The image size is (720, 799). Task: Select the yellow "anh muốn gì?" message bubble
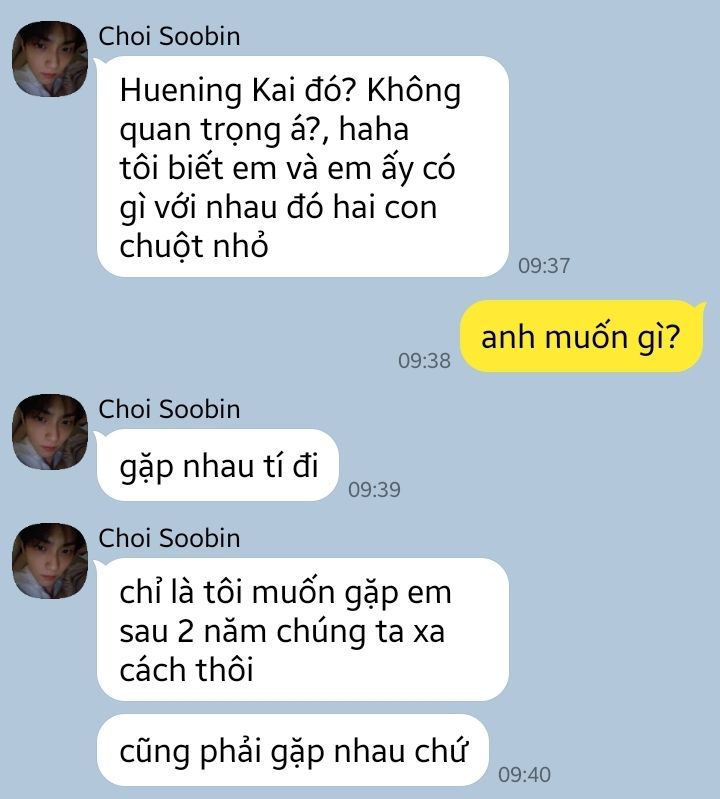(581, 336)
